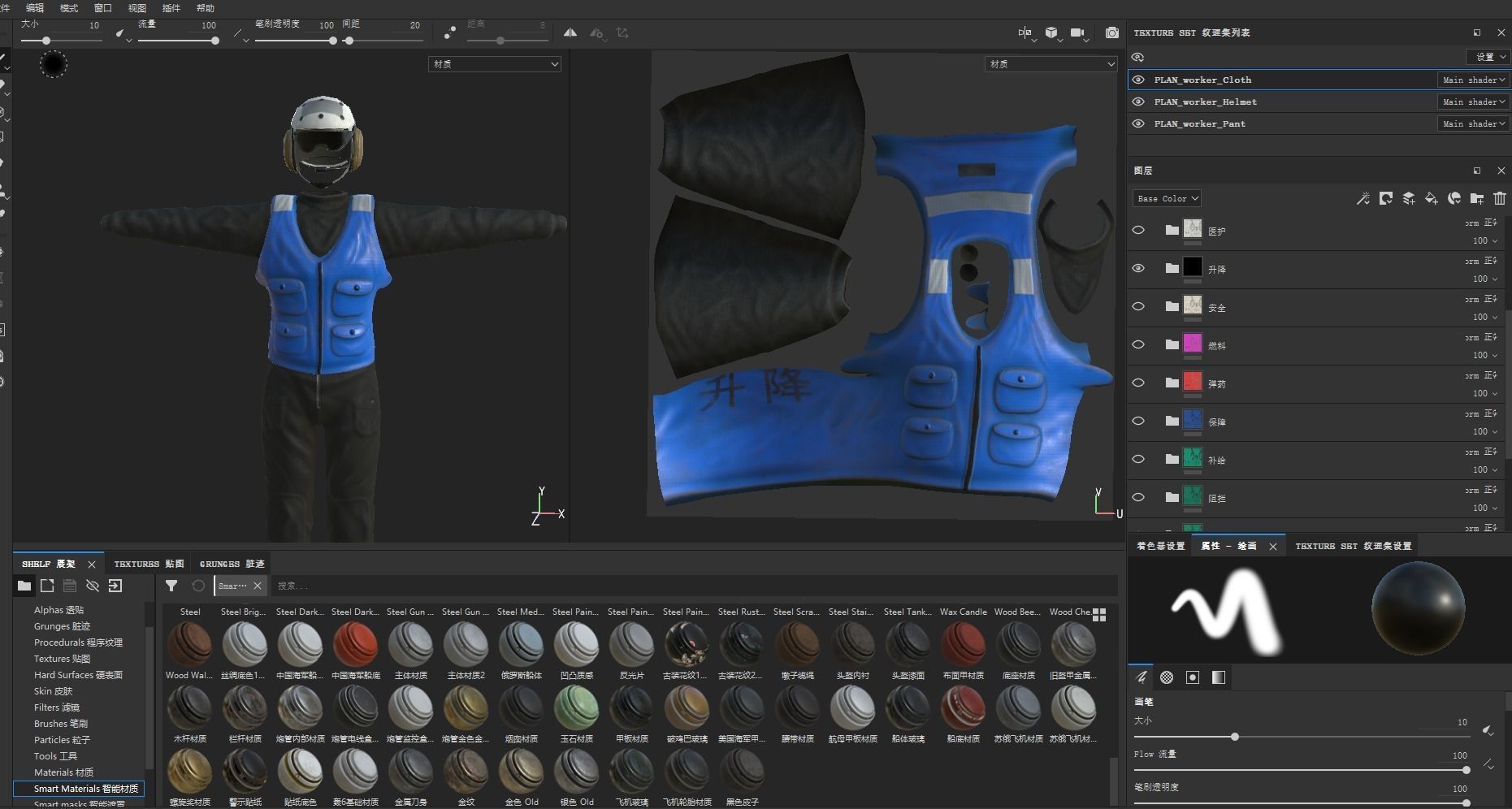The image size is (1512, 809).
Task: Delete the selected layer with trash icon
Action: point(1500,198)
